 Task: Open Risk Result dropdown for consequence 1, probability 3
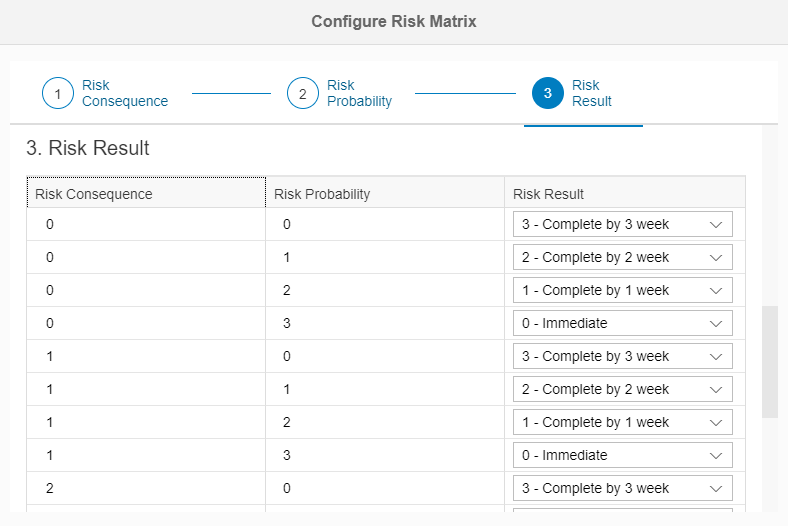tap(622, 456)
